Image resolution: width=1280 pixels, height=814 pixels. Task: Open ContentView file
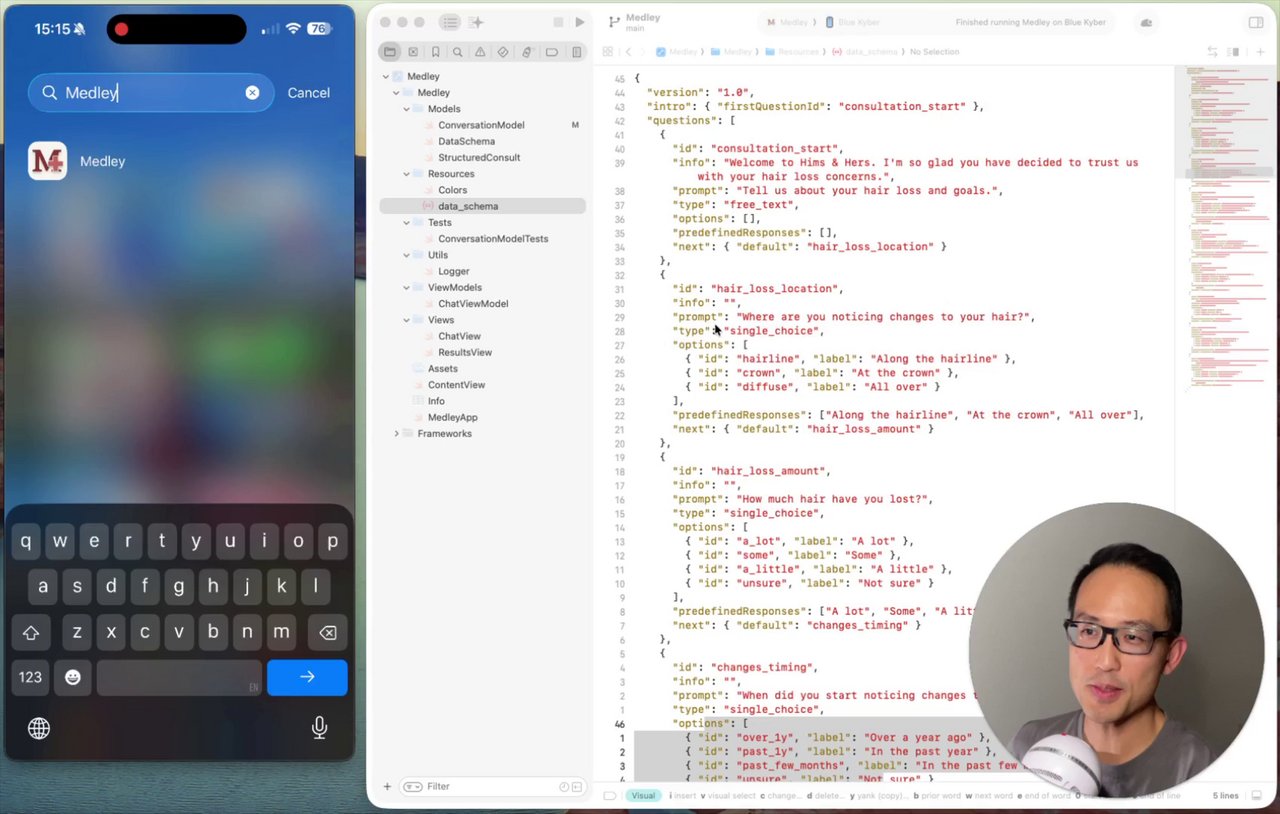tap(456, 385)
